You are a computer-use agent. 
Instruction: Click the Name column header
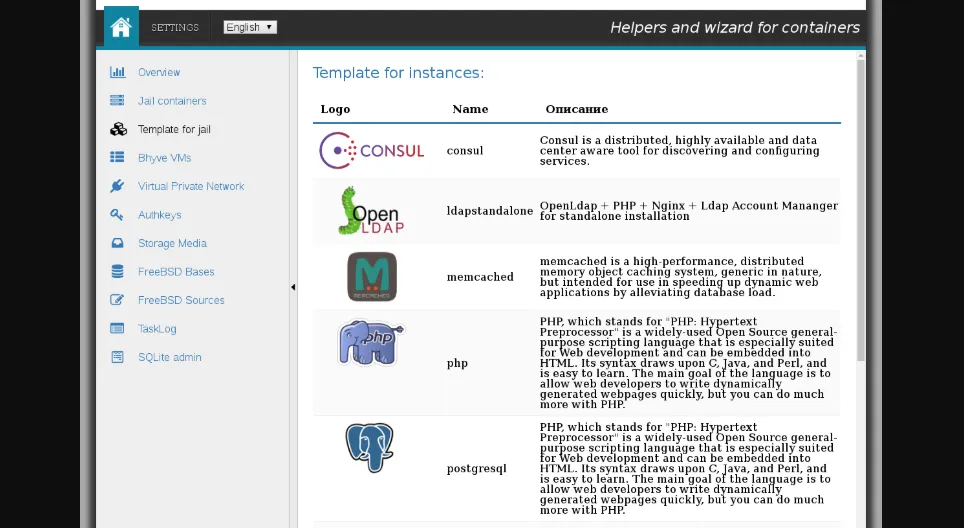[x=470, y=109]
